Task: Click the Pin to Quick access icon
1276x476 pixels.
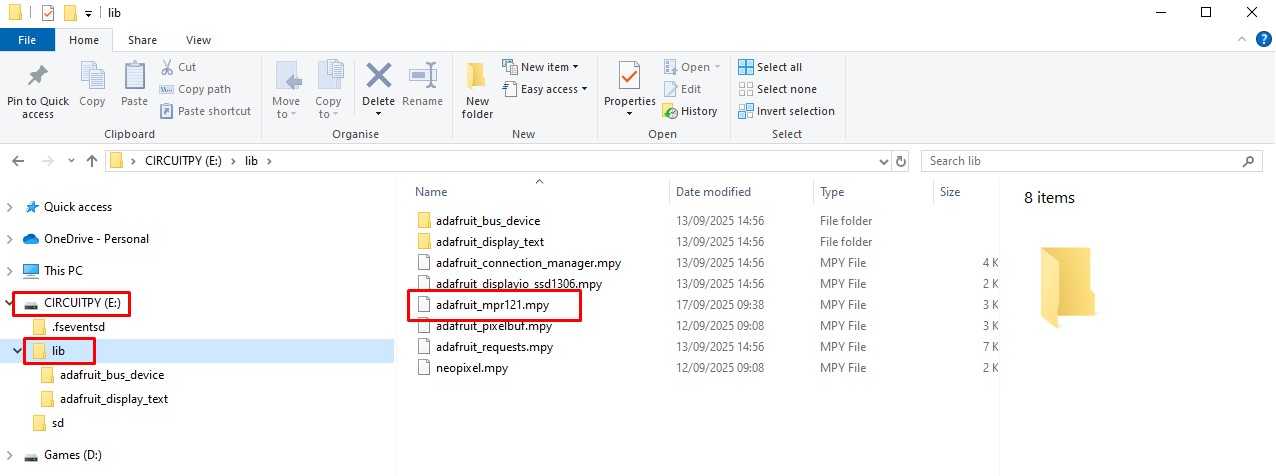Action: pyautogui.click(x=38, y=78)
